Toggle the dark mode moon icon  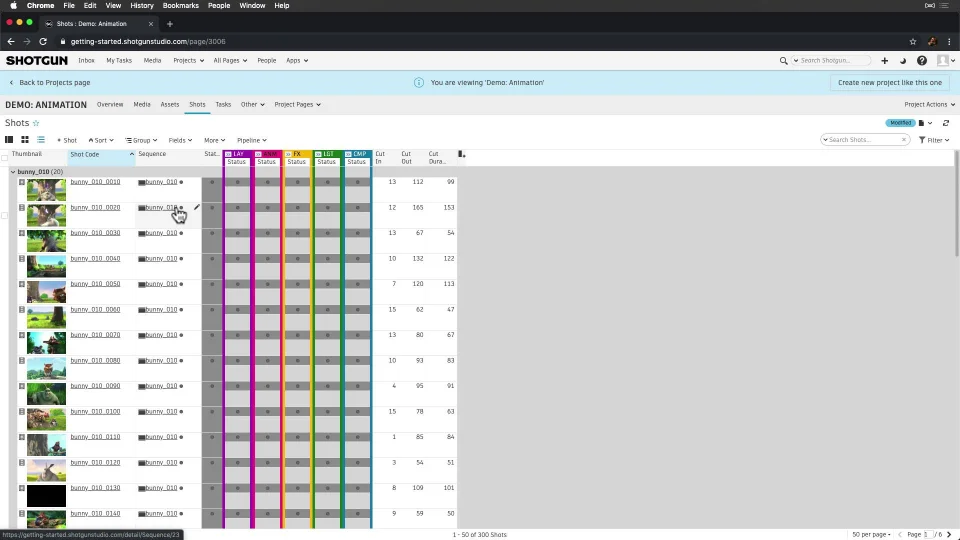pyautogui.click(x=902, y=61)
